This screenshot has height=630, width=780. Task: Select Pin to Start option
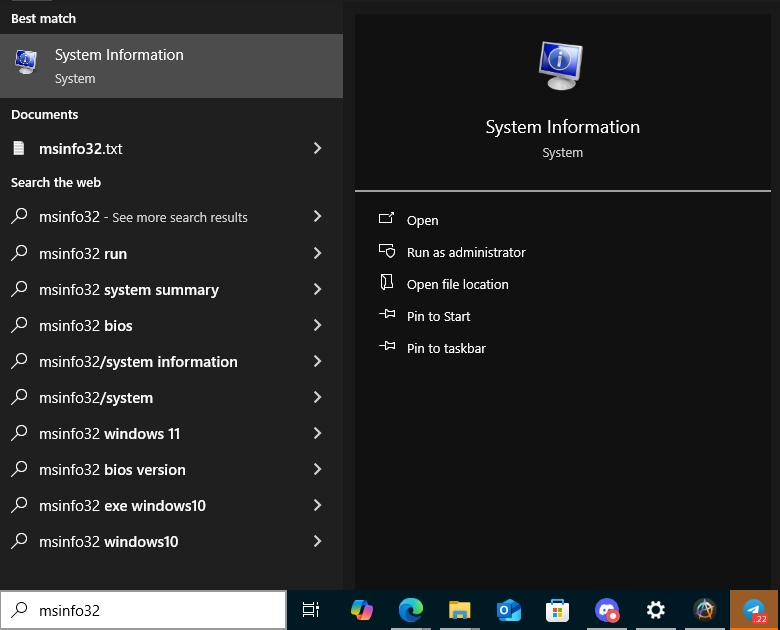coord(438,316)
